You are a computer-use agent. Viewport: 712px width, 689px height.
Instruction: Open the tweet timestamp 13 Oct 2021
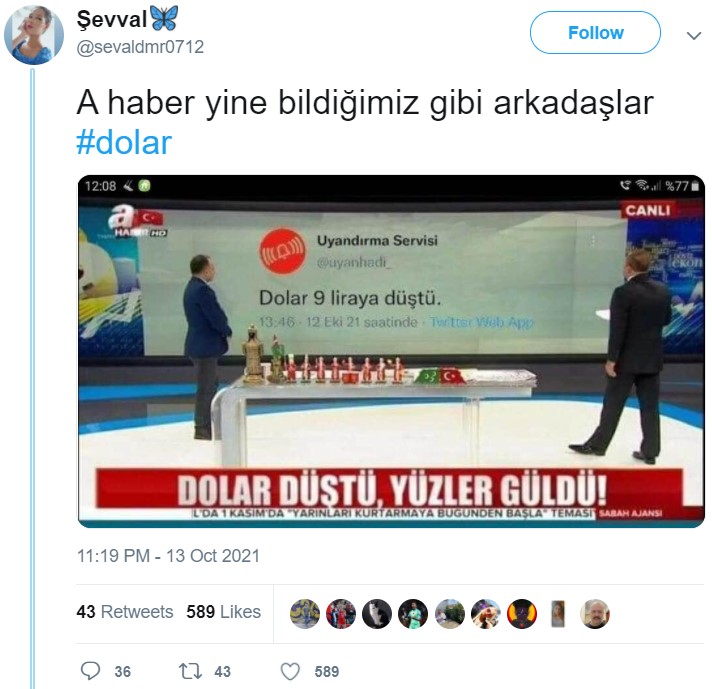point(168,556)
